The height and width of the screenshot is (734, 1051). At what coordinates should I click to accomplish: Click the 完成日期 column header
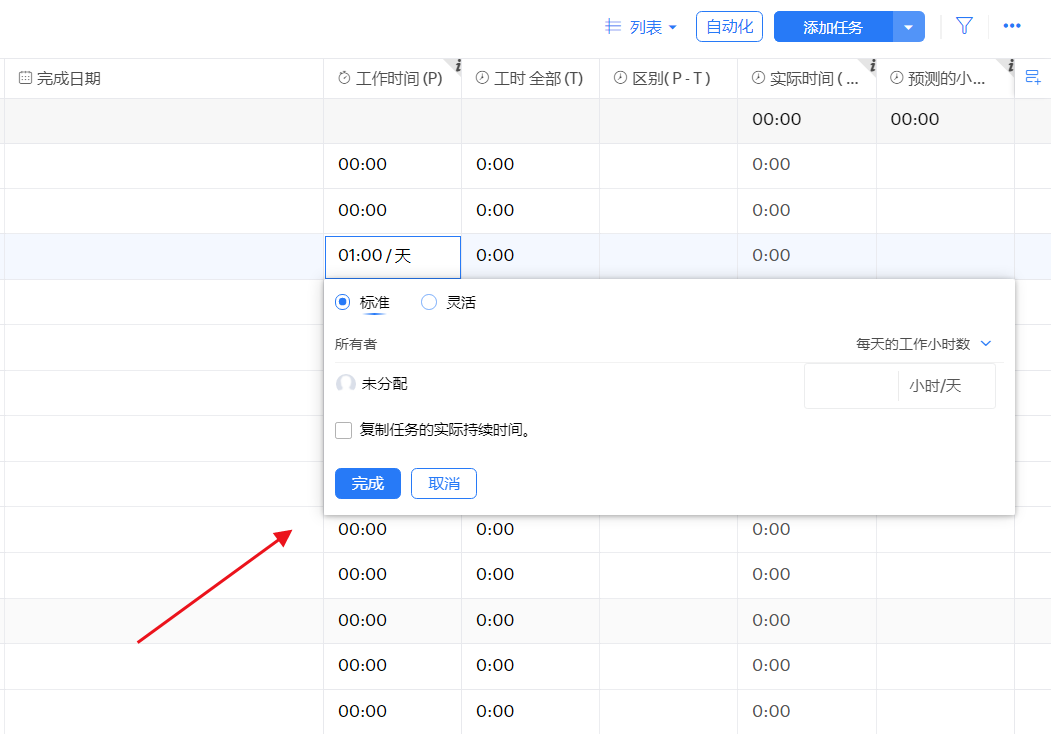coord(164,78)
